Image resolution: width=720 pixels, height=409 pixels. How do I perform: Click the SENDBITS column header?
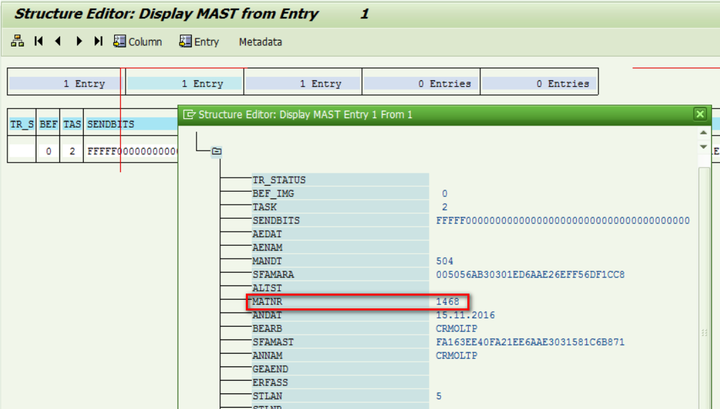tap(132, 124)
